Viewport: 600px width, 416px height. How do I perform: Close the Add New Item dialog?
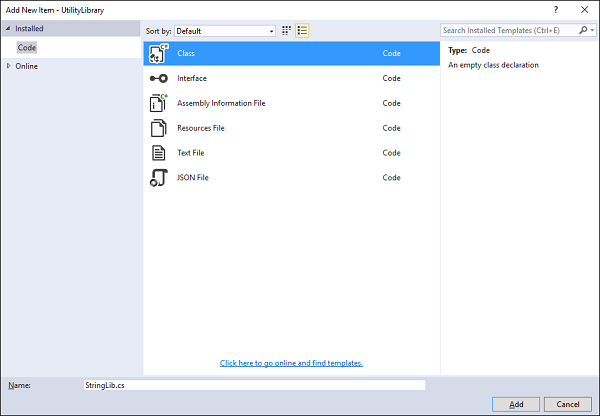584,8
